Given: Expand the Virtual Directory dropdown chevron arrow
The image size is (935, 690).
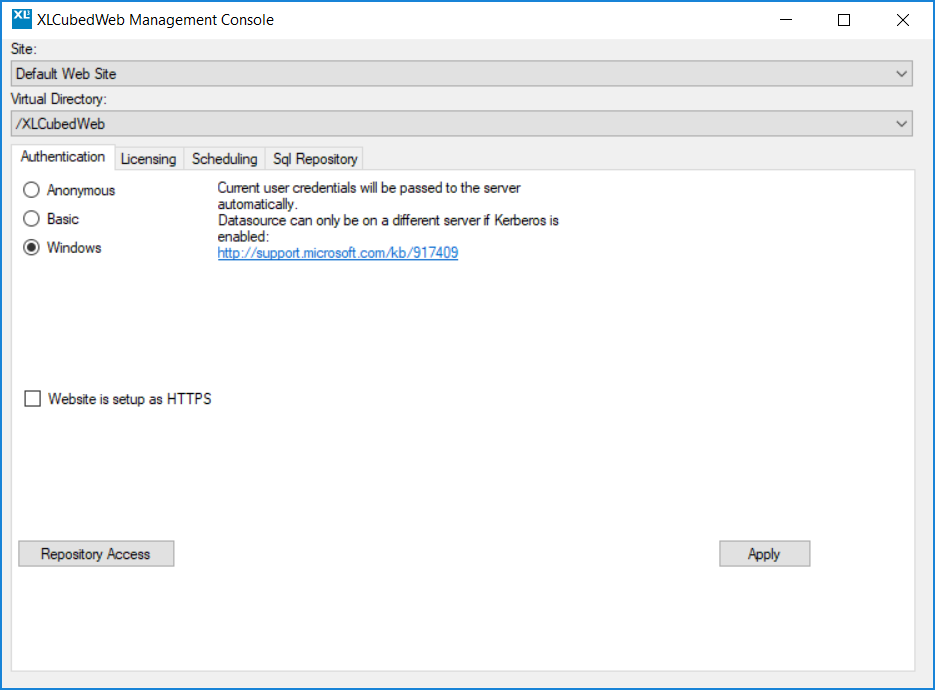Looking at the screenshot, I should 901,124.
